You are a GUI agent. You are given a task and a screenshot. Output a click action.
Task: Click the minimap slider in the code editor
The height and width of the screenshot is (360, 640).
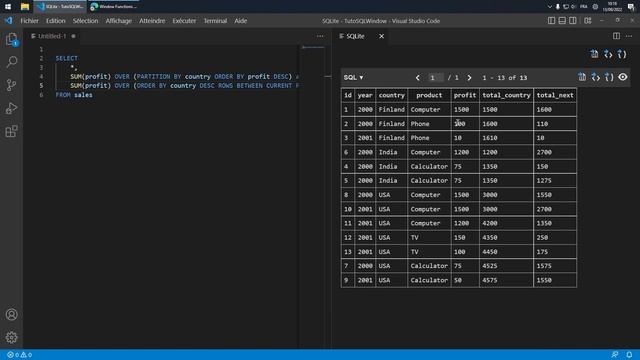[313, 47]
